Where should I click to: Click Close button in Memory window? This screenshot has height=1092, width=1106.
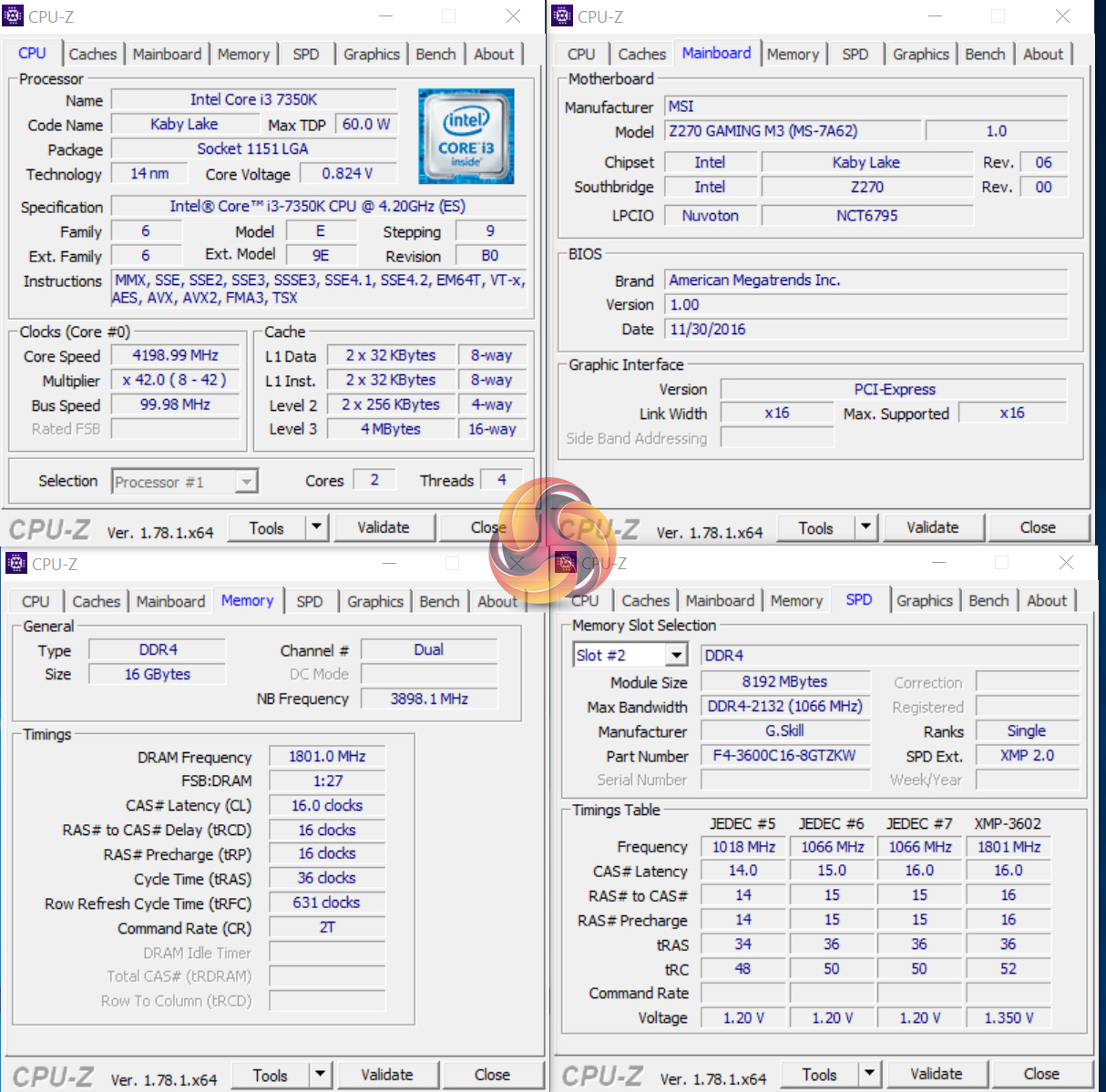click(492, 1075)
